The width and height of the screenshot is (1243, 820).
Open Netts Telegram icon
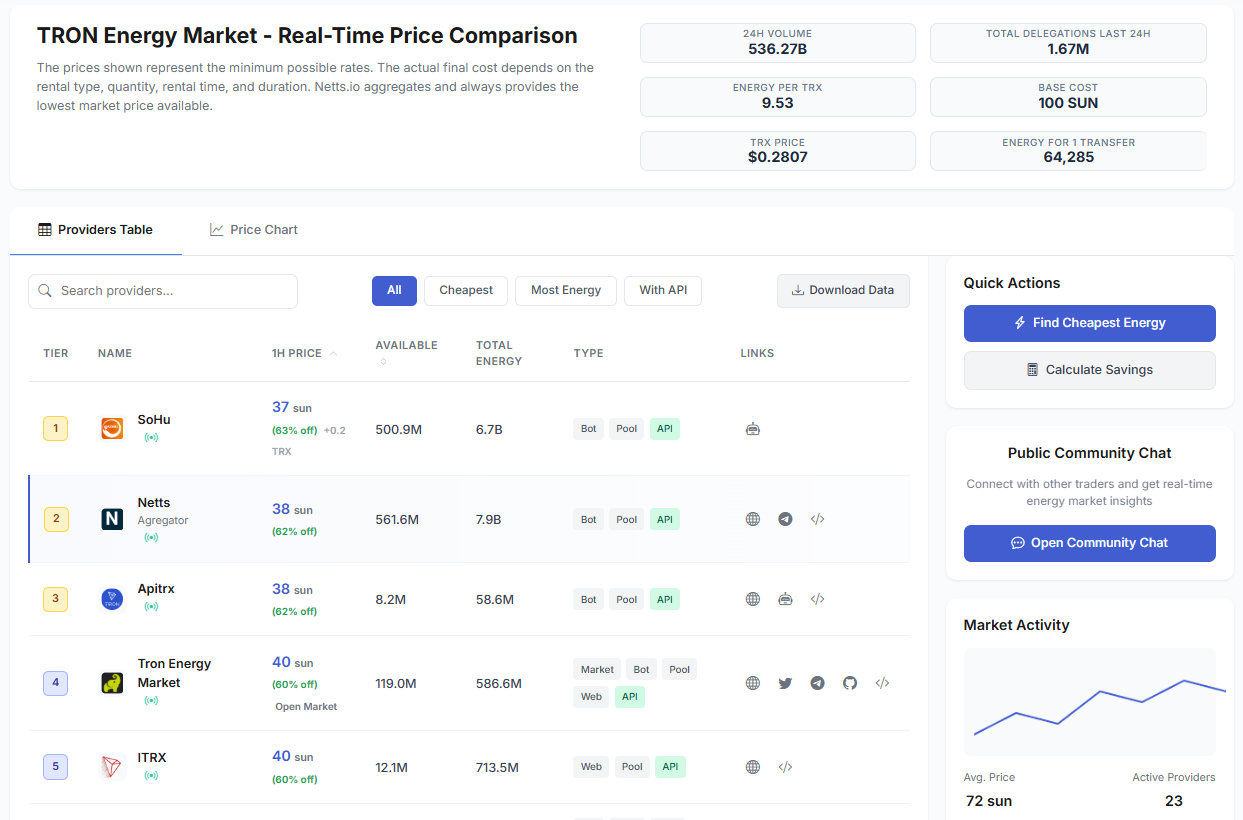785,519
